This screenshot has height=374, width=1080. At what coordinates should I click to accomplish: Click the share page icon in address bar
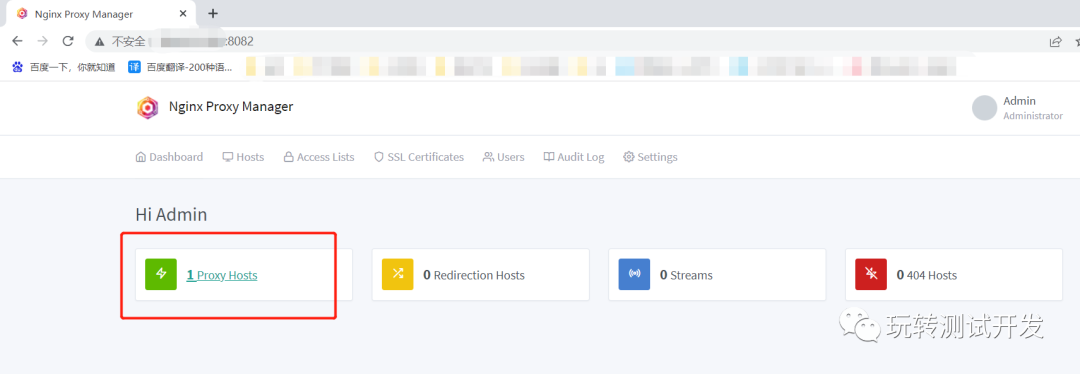click(1055, 42)
